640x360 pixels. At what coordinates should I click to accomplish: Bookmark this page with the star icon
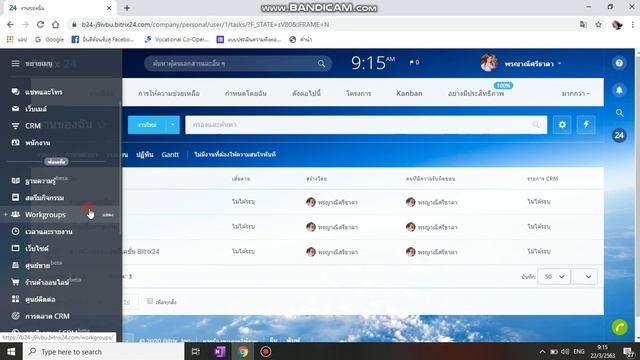(x=598, y=24)
